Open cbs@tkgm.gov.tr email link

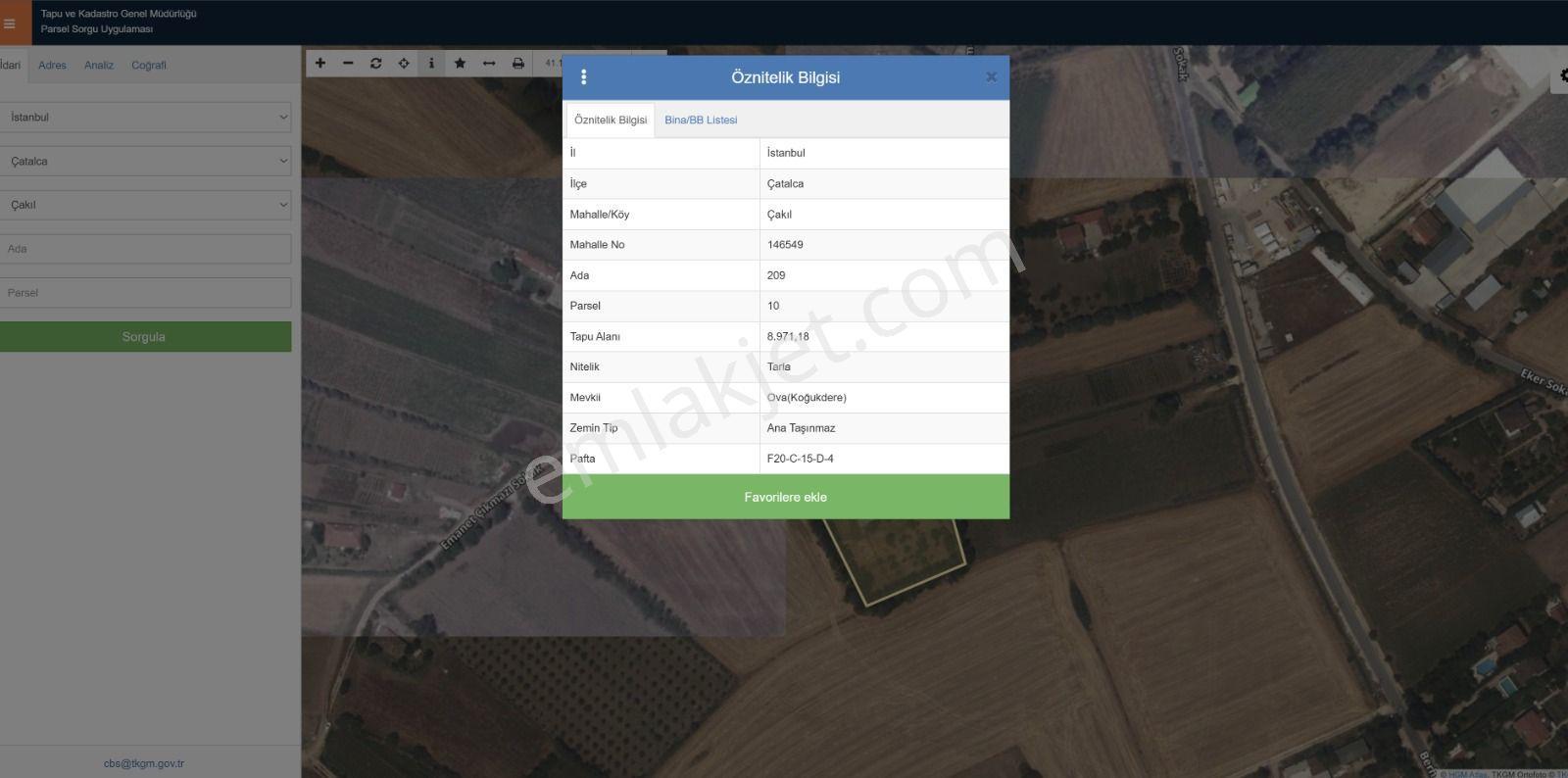(144, 763)
